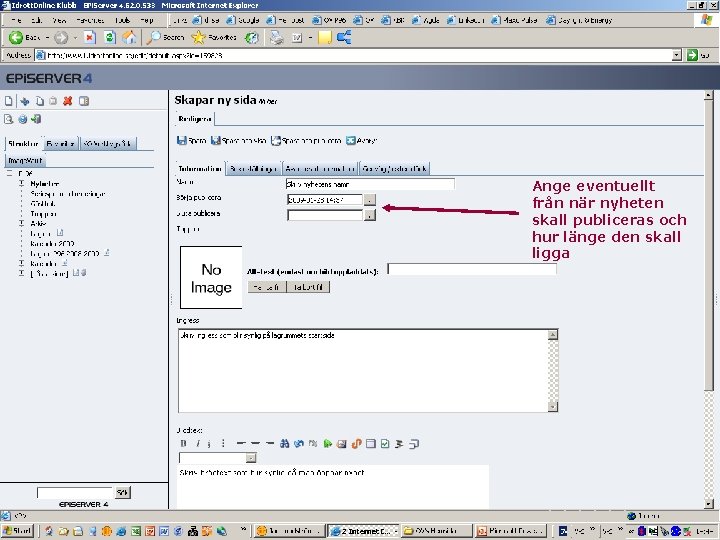The image size is (720, 540).
Task: Click the Spara och publicera button
Action: click(x=306, y=141)
